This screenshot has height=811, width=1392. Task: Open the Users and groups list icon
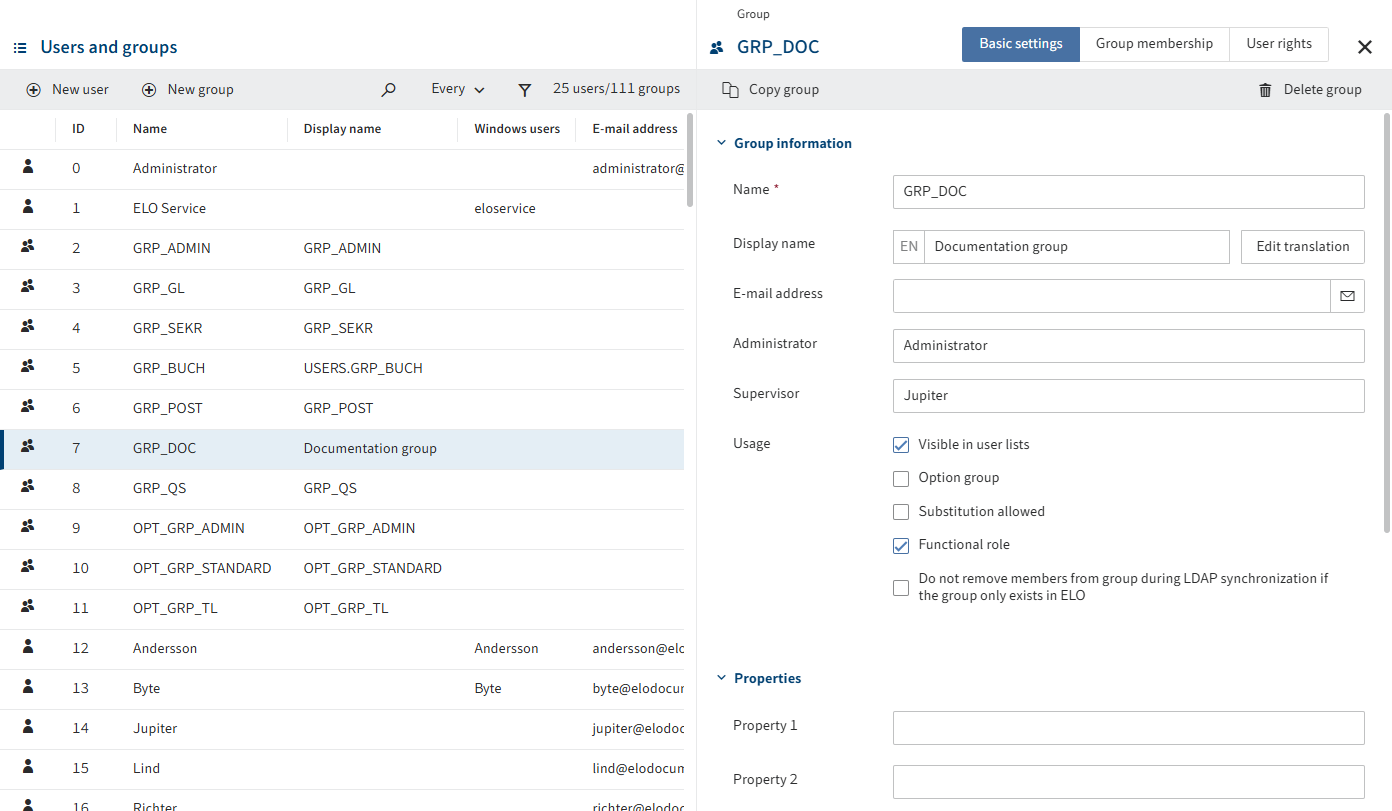[20, 47]
